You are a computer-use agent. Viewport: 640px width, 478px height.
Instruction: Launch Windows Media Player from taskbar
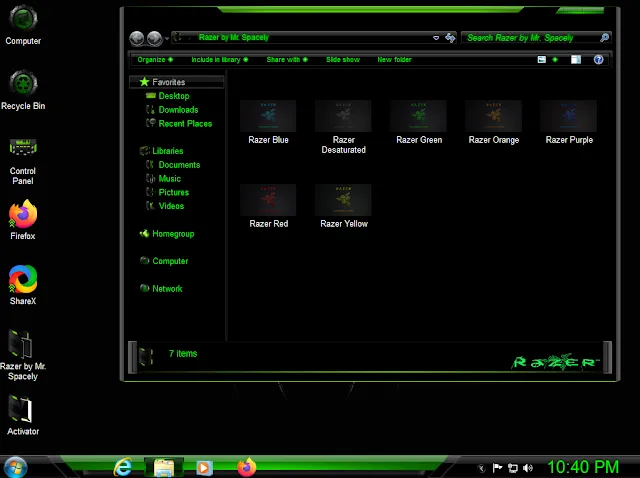pos(204,467)
